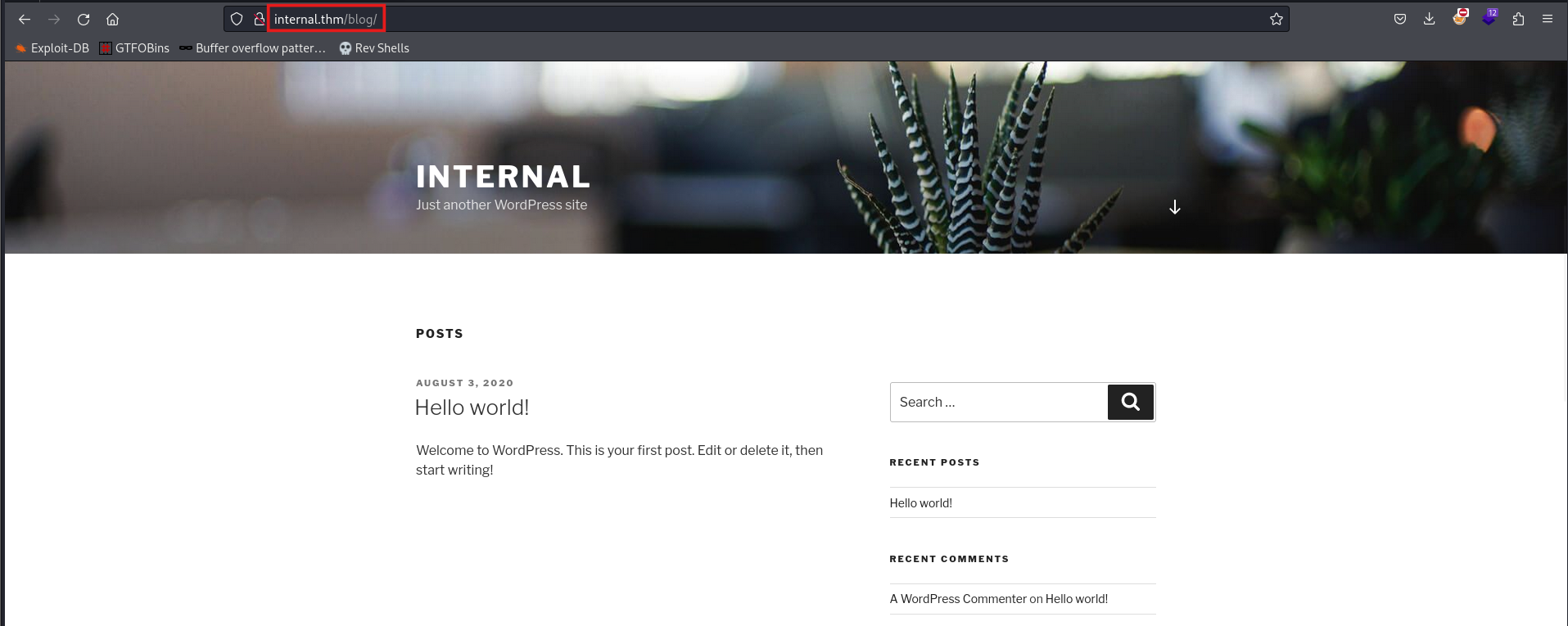Click the Hello world! post title
Screen dimensions: 1568x626
[472, 408]
